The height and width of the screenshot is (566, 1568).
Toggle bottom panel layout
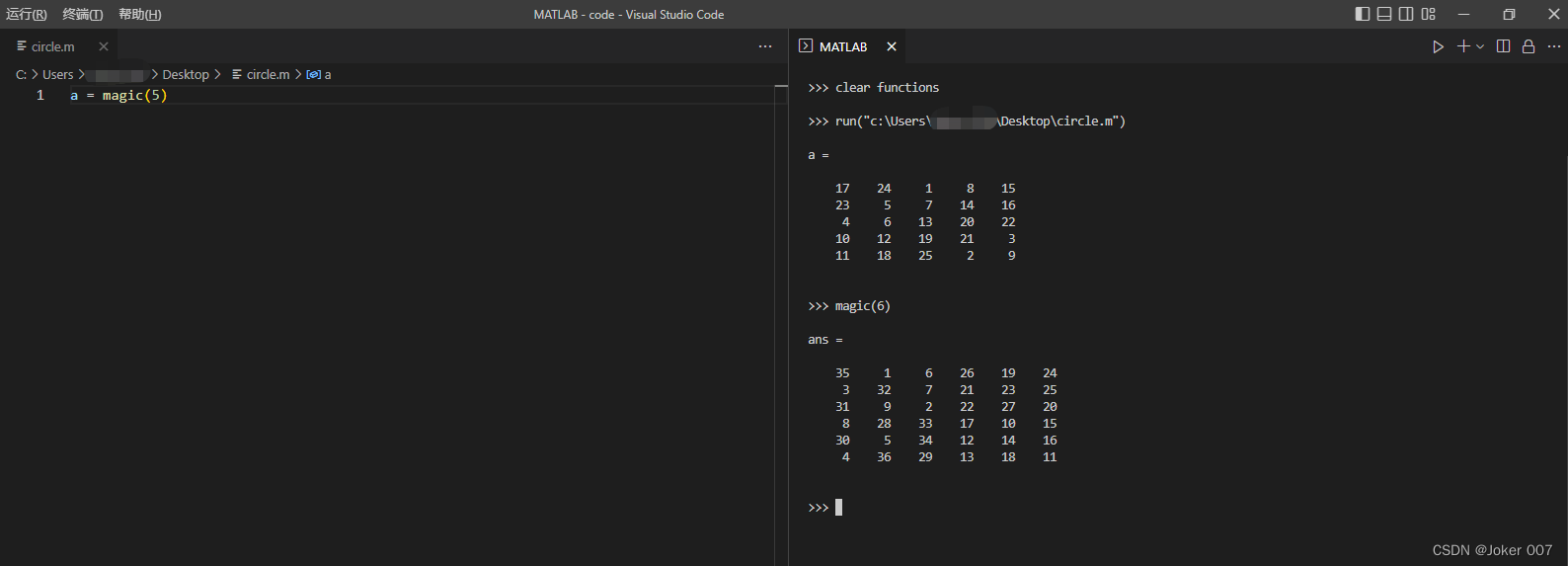pos(1384,14)
